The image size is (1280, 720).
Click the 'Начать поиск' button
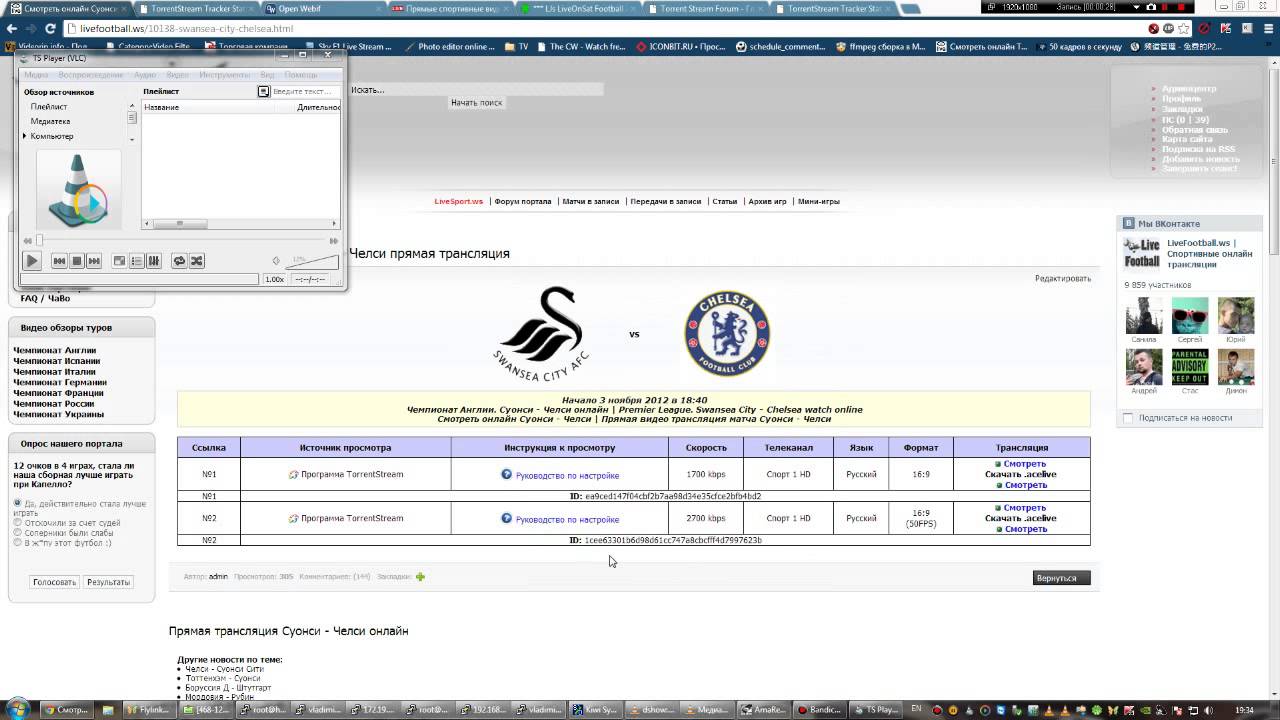pos(476,102)
